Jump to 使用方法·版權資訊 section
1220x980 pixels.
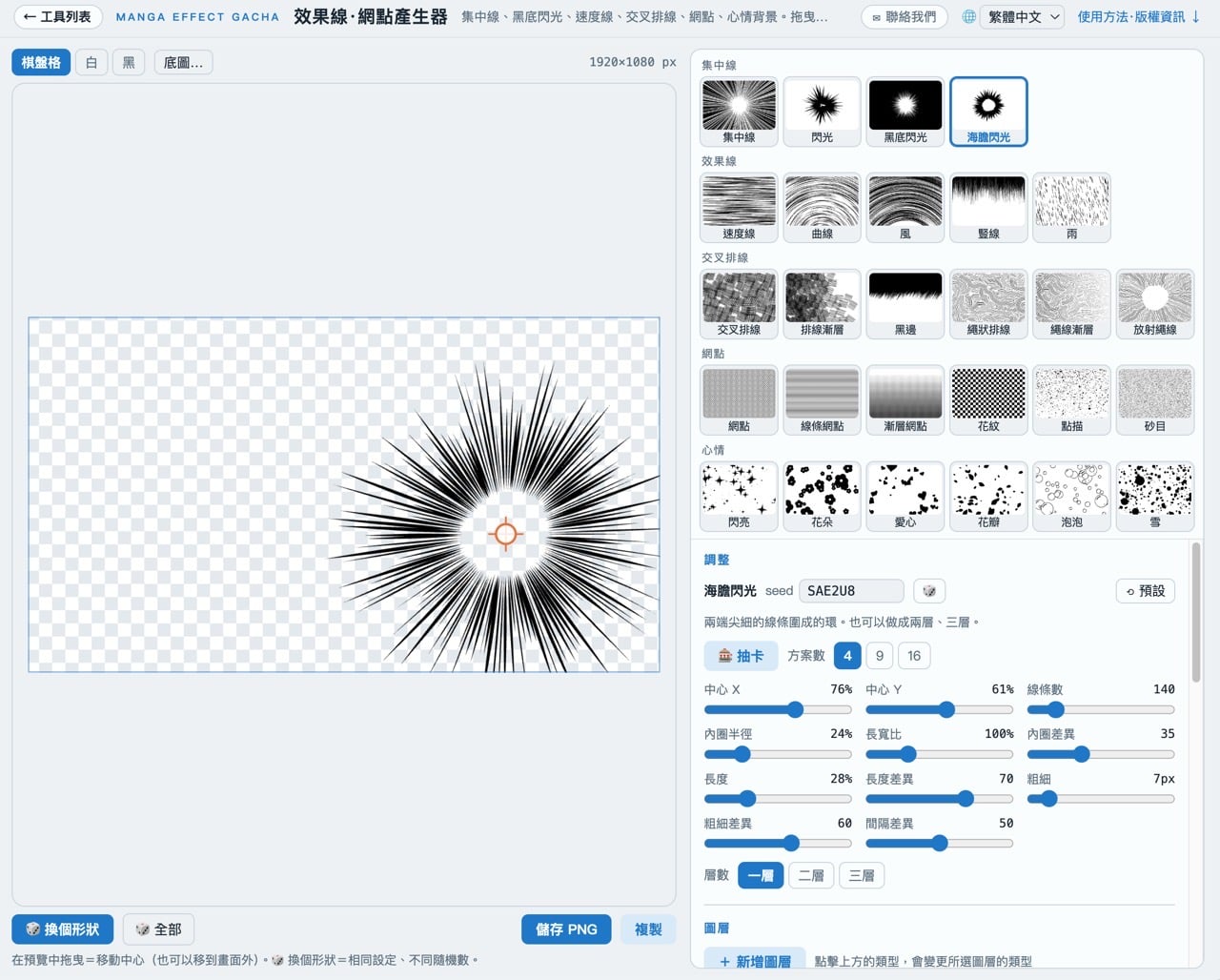[x=1138, y=17]
